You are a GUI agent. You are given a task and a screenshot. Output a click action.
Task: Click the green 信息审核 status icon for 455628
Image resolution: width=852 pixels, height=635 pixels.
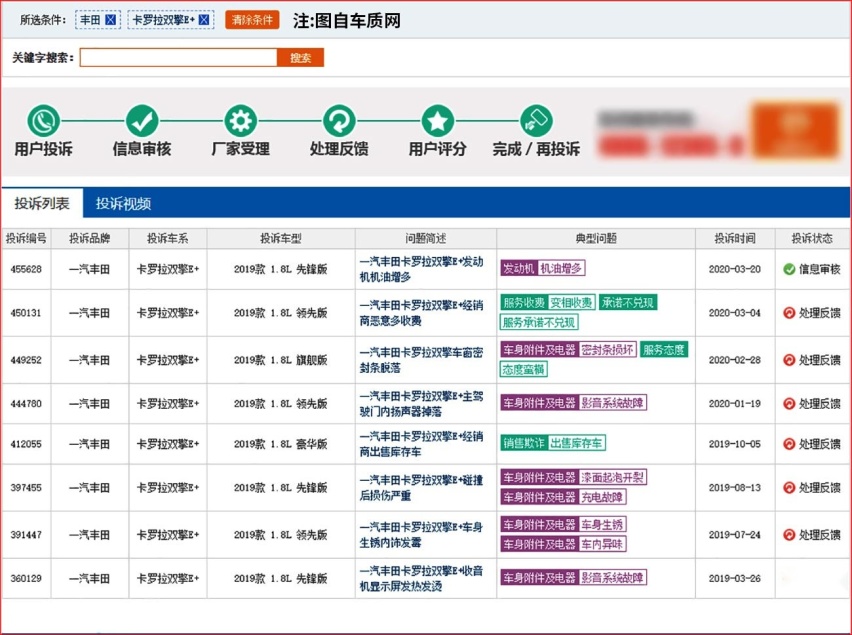[789, 269]
